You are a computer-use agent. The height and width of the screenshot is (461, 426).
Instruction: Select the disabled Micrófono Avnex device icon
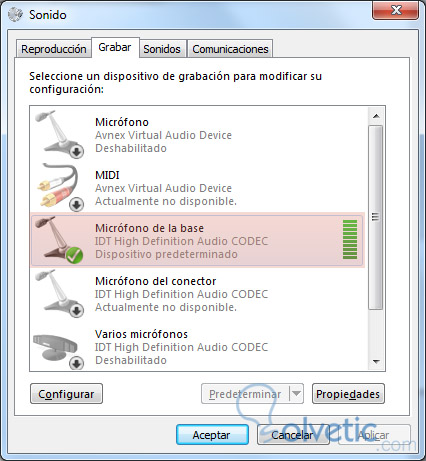60,134
